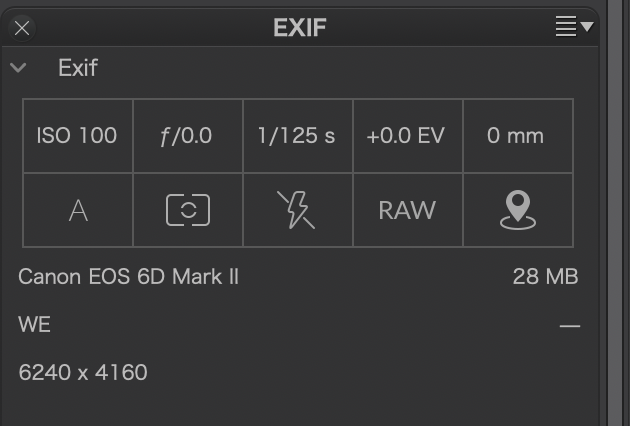This screenshot has width=630, height=426.
Task: Close the EXIF panel with X icon
Action: [22, 29]
